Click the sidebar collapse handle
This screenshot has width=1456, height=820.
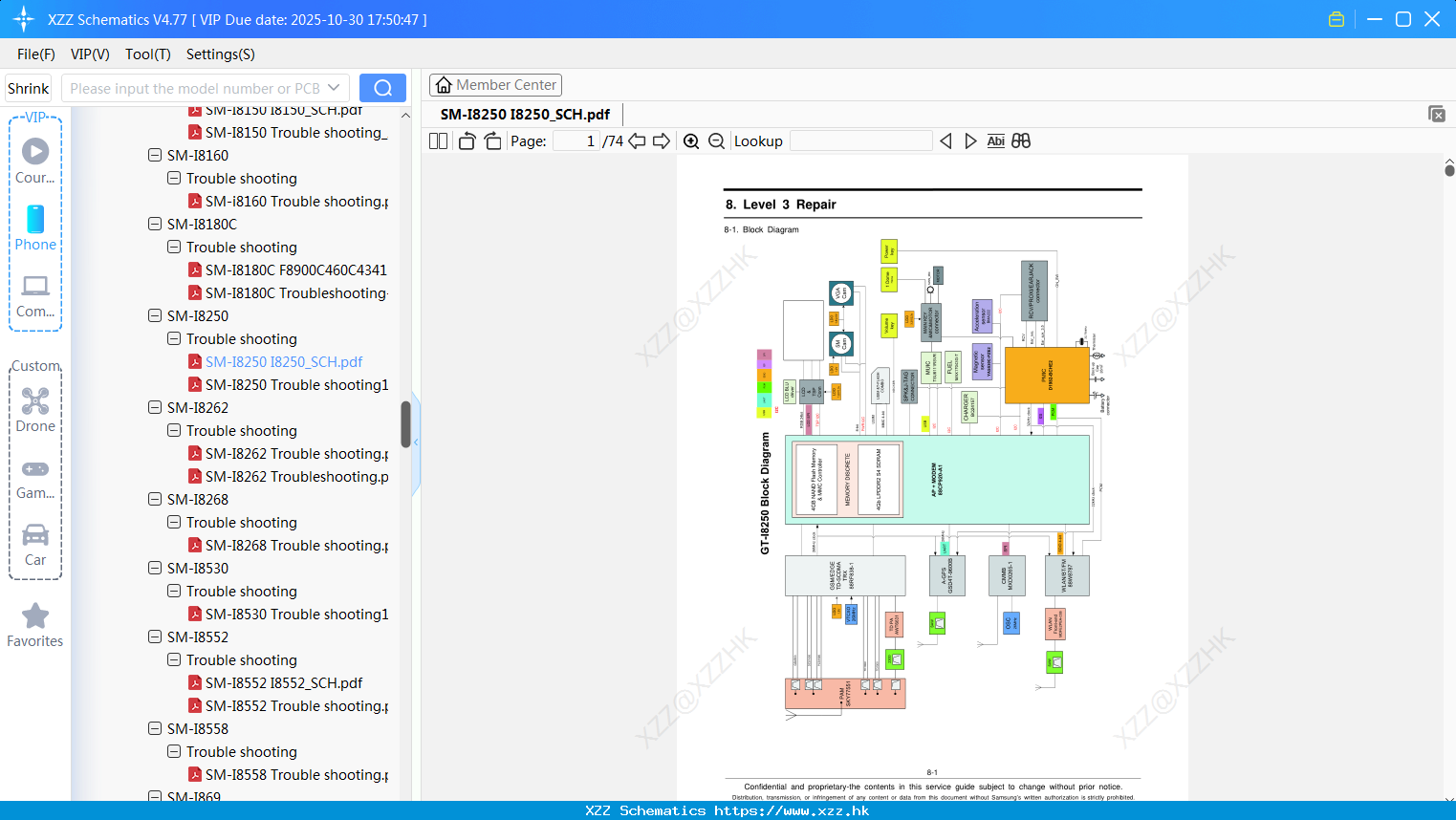[x=416, y=442]
